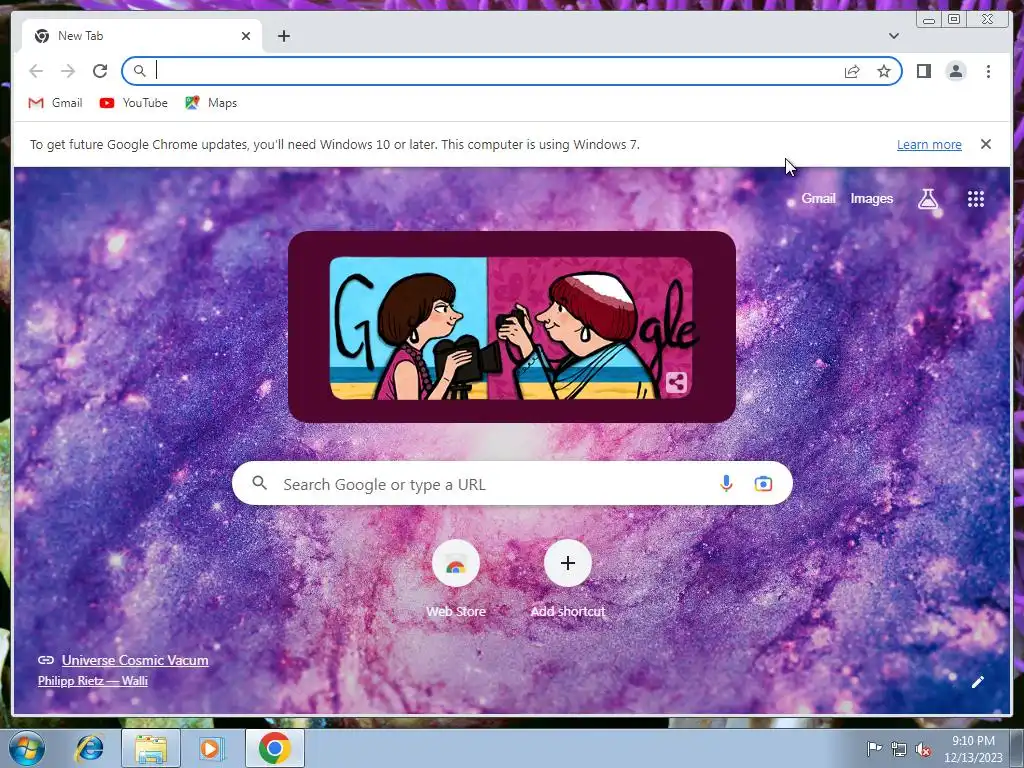Click the Google Doodle image
This screenshot has width=1024, height=768.
coord(511,328)
